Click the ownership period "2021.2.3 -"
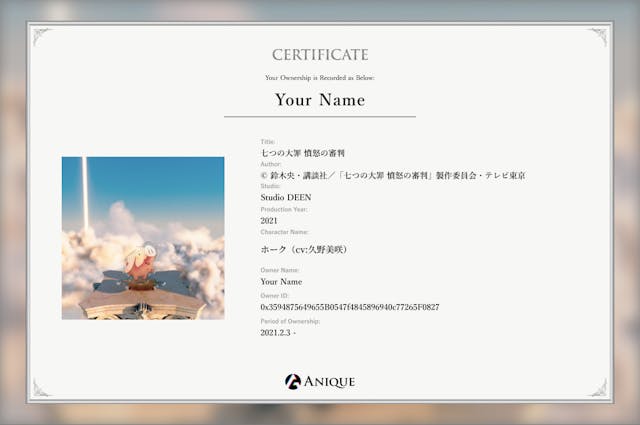The width and height of the screenshot is (640, 425). 278,333
